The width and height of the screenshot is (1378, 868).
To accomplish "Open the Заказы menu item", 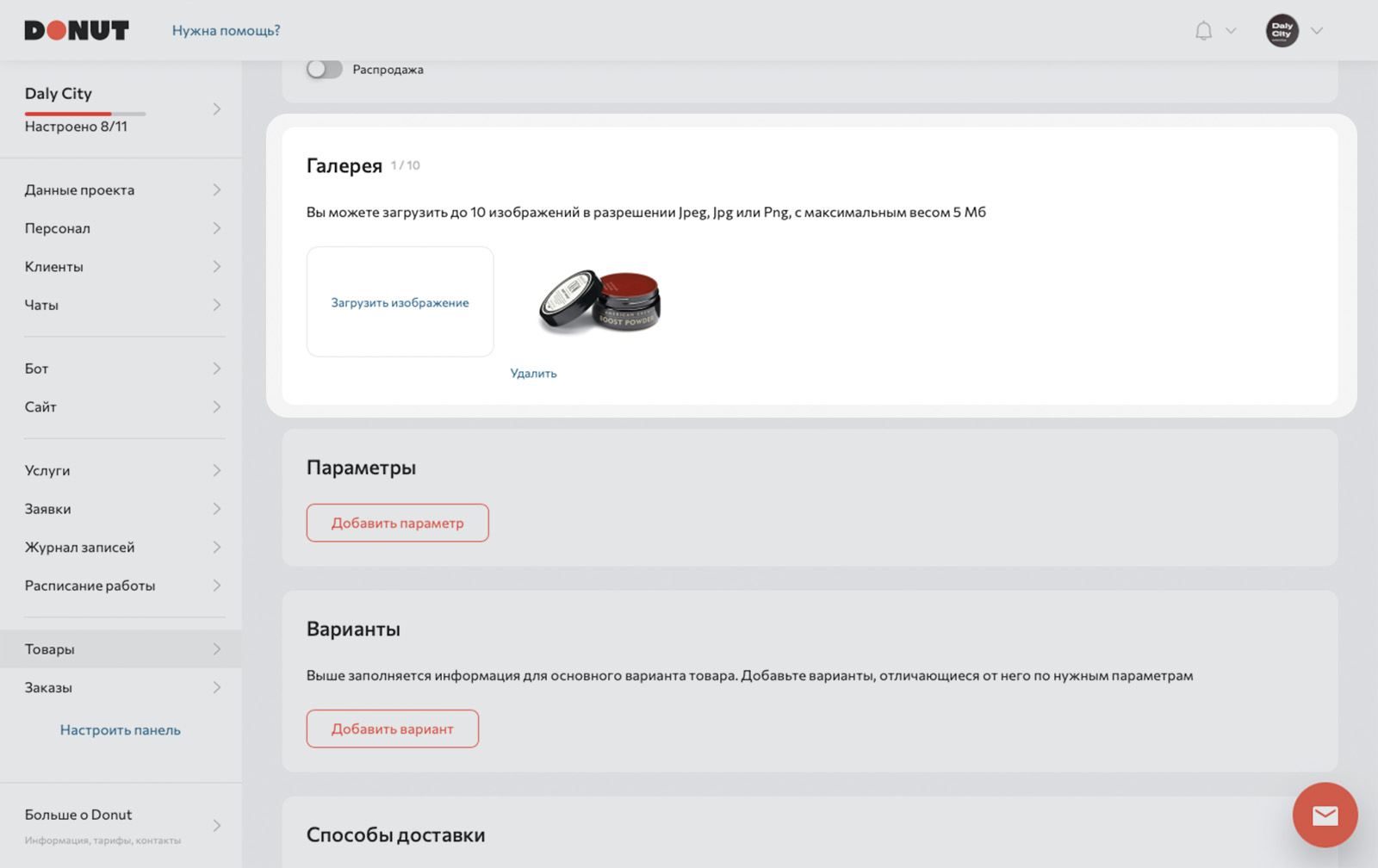I will pos(121,687).
